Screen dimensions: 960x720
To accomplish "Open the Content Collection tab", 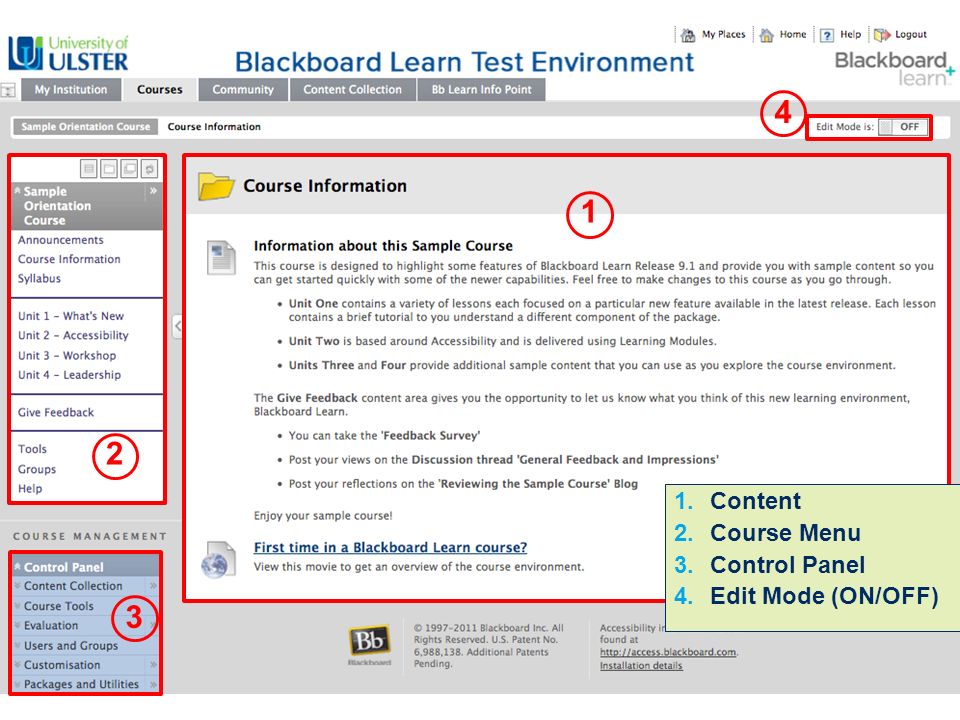I will tap(353, 89).
